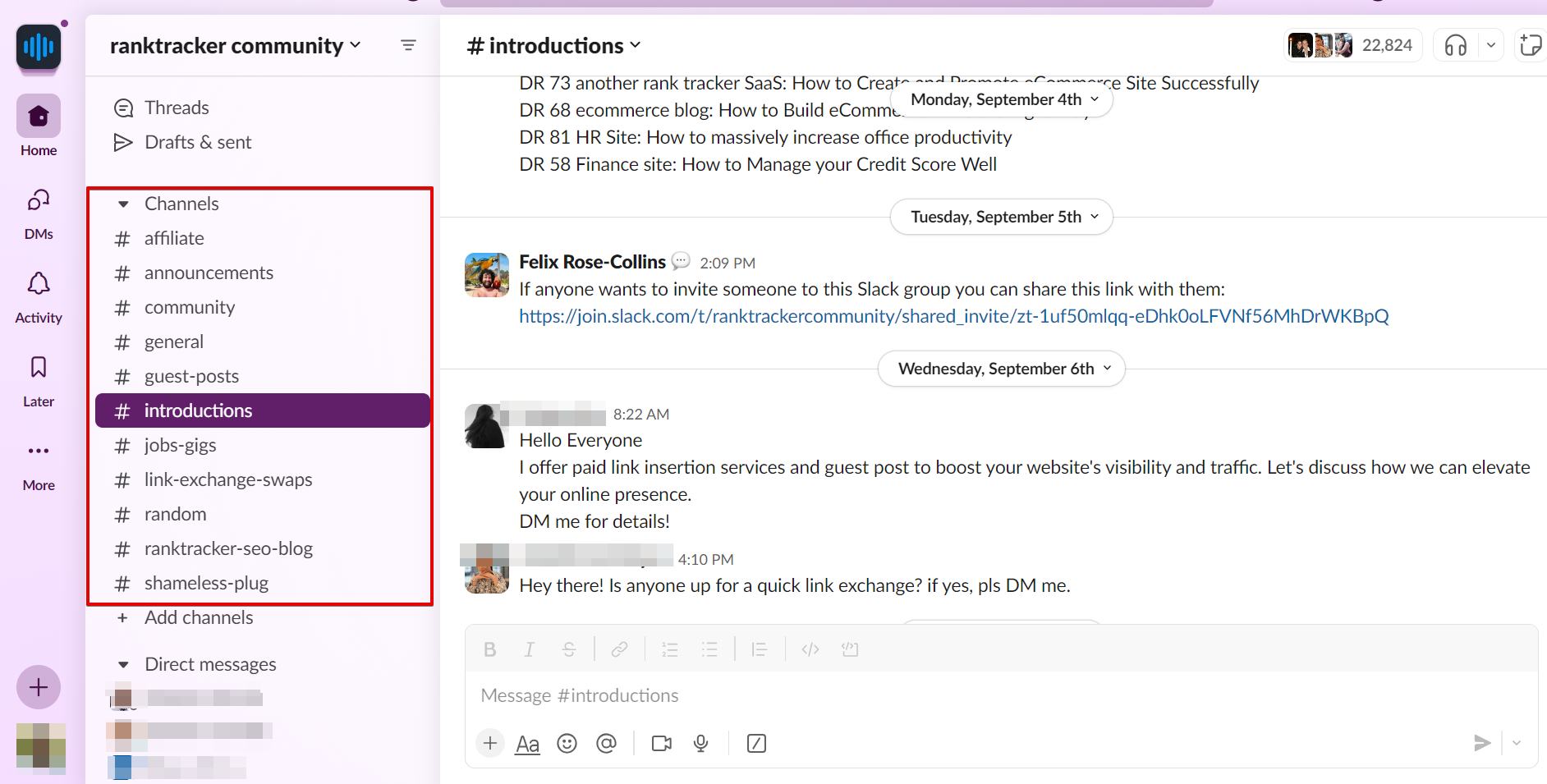Toggle formatting toolbar with Aa
This screenshot has height=784, width=1547.
pos(527,744)
